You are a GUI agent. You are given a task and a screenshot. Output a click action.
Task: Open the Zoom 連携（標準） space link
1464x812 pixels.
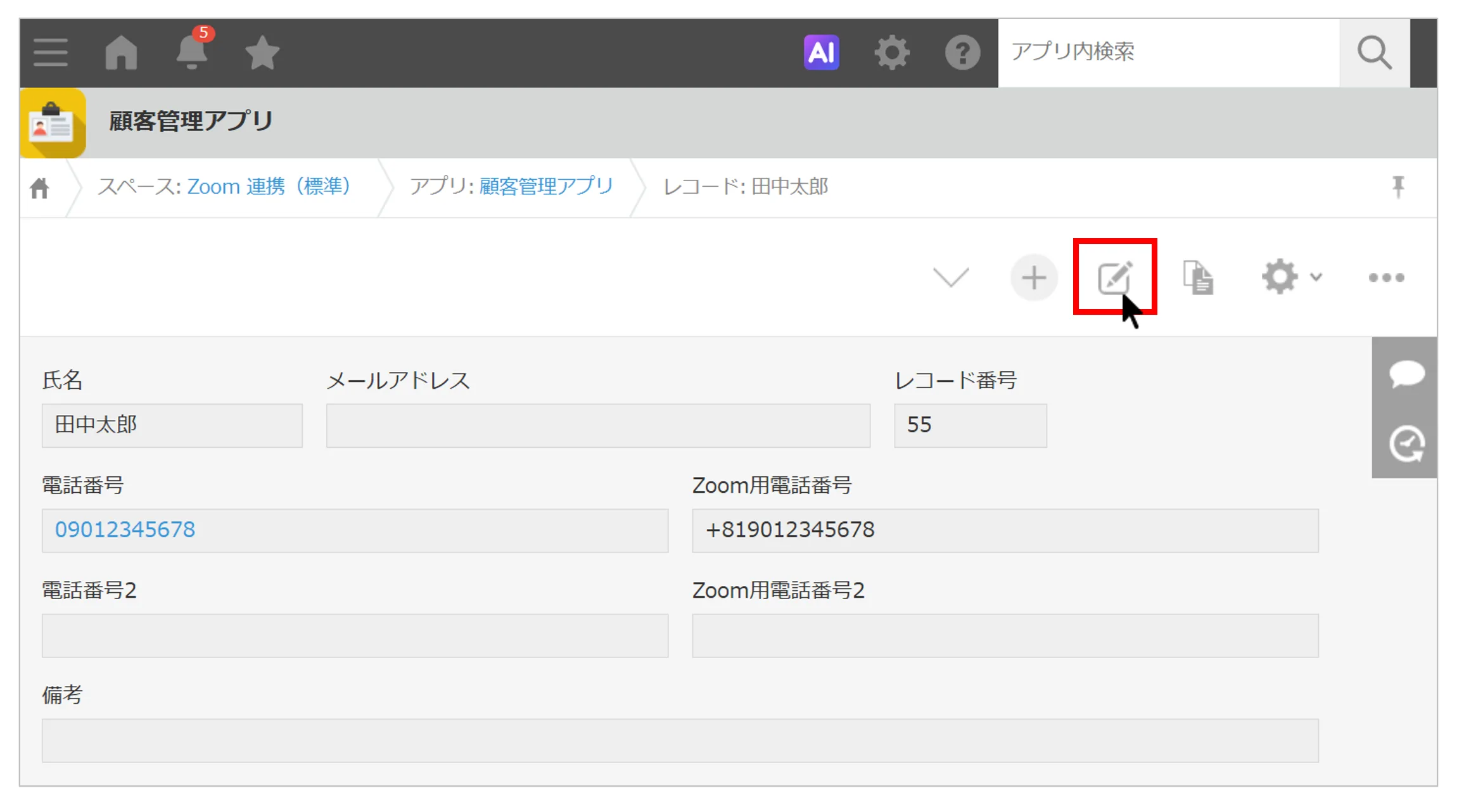[269, 187]
